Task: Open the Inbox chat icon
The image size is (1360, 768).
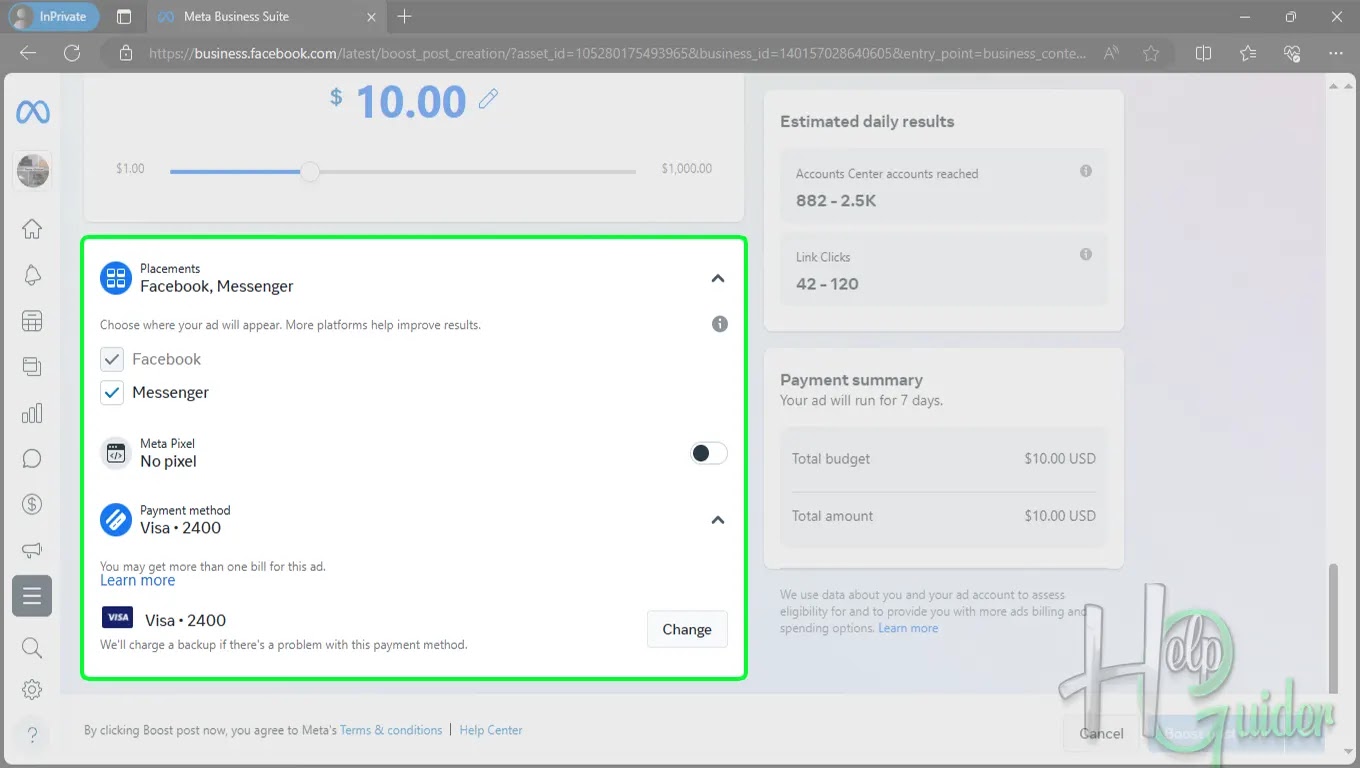Action: click(x=32, y=459)
